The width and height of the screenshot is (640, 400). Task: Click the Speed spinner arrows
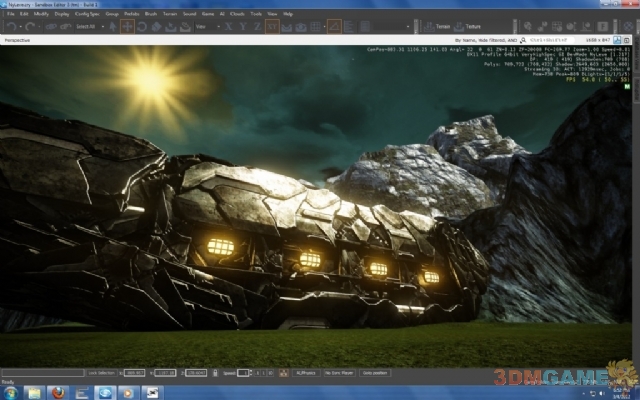(251, 373)
